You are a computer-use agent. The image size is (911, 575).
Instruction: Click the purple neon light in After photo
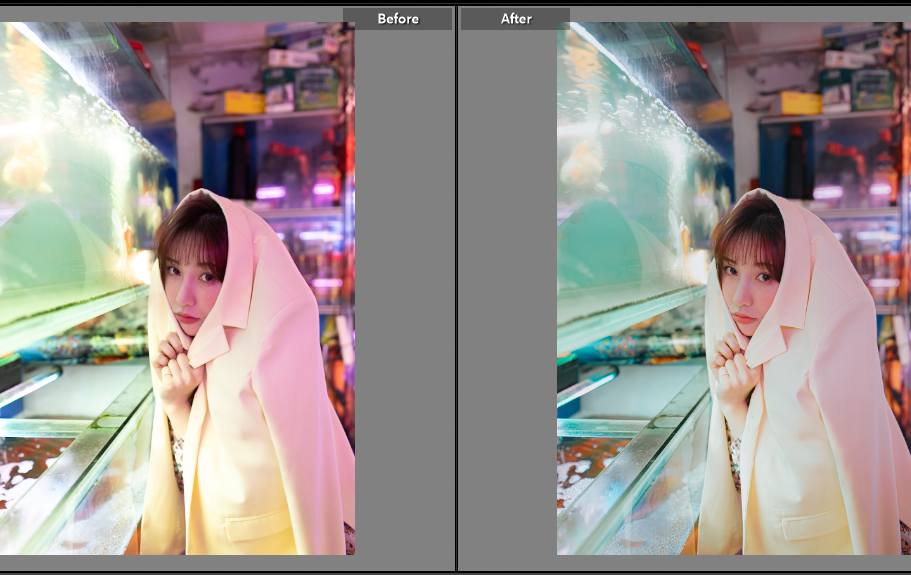click(827, 192)
